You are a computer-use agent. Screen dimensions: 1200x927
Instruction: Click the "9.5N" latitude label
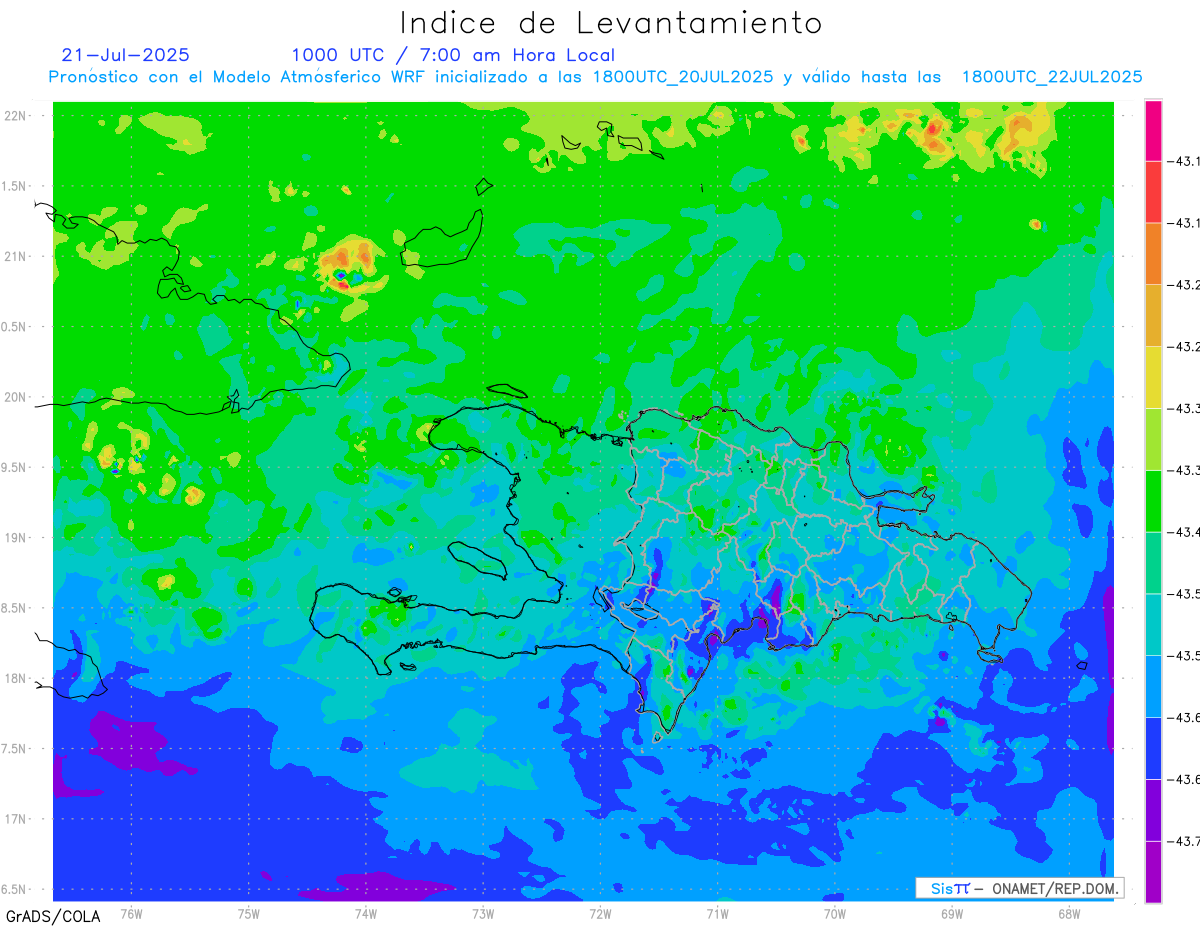point(15,467)
